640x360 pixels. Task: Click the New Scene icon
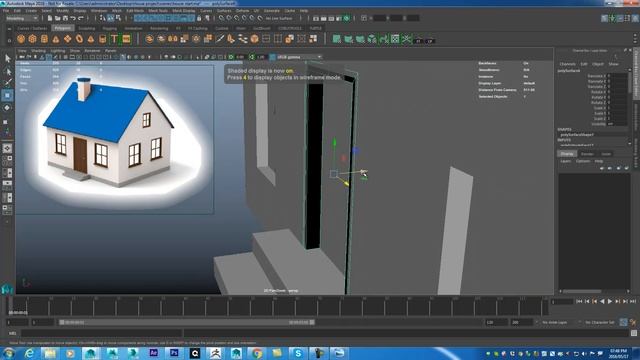coord(50,18)
